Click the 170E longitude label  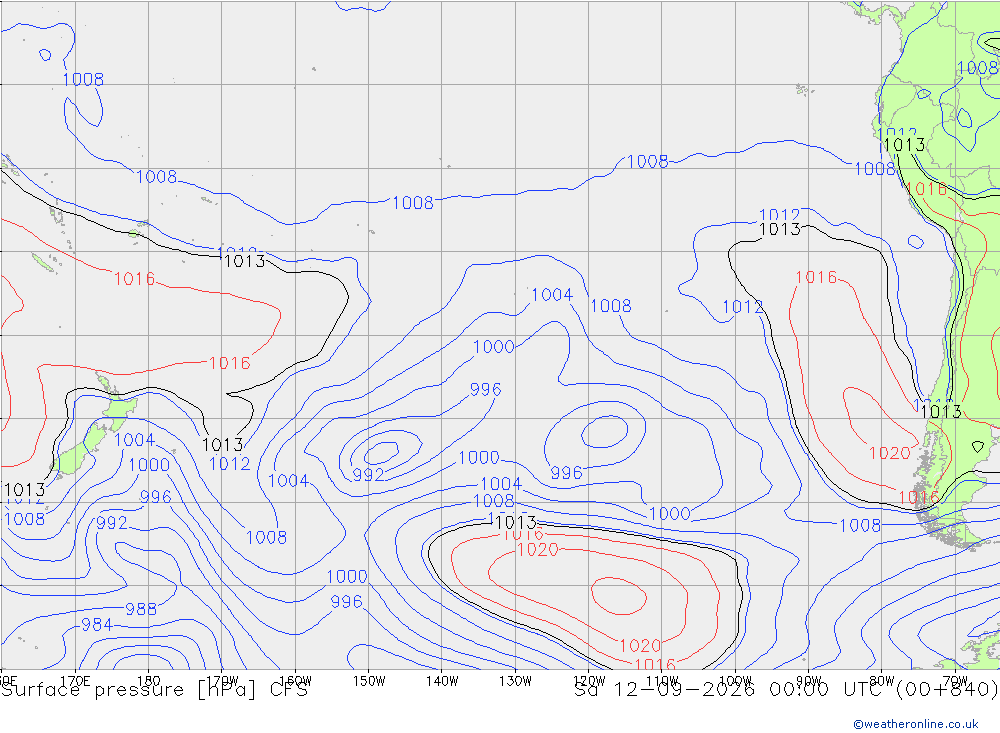75,681
